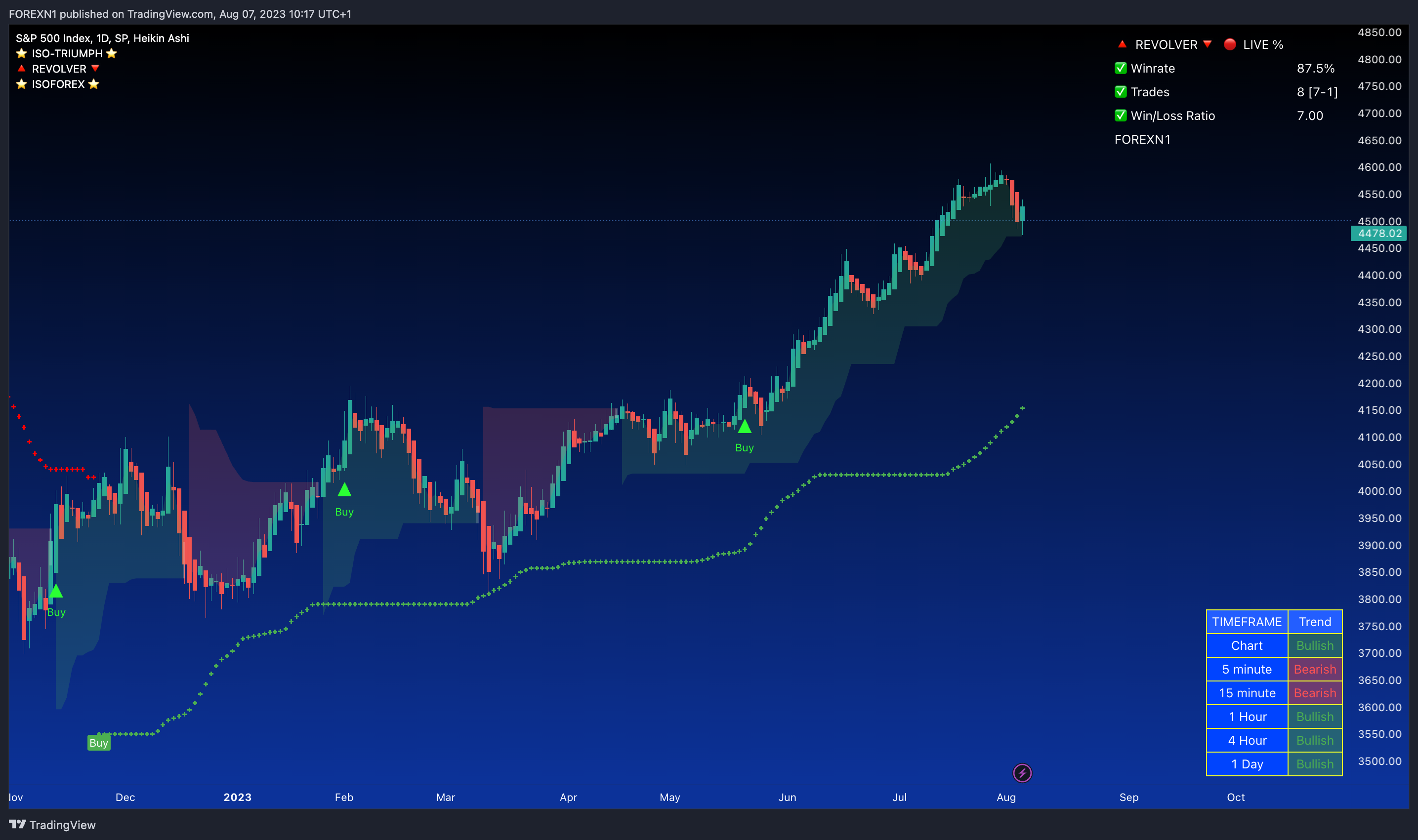This screenshot has width=1418, height=840.
Task: Click red up triangle beside REVOLVER legend
Action: point(22,69)
